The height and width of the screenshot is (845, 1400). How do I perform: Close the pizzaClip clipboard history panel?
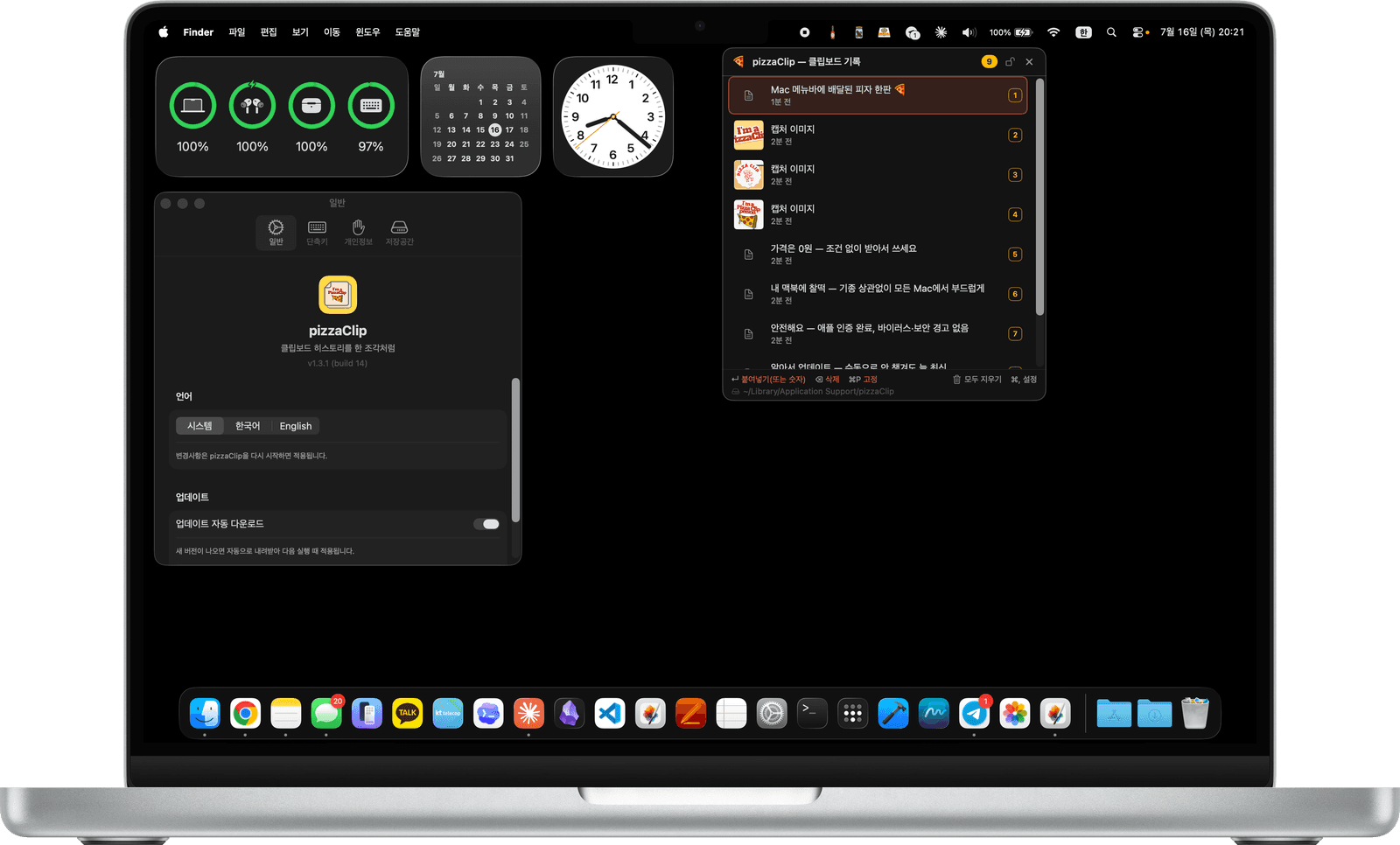(x=1029, y=62)
